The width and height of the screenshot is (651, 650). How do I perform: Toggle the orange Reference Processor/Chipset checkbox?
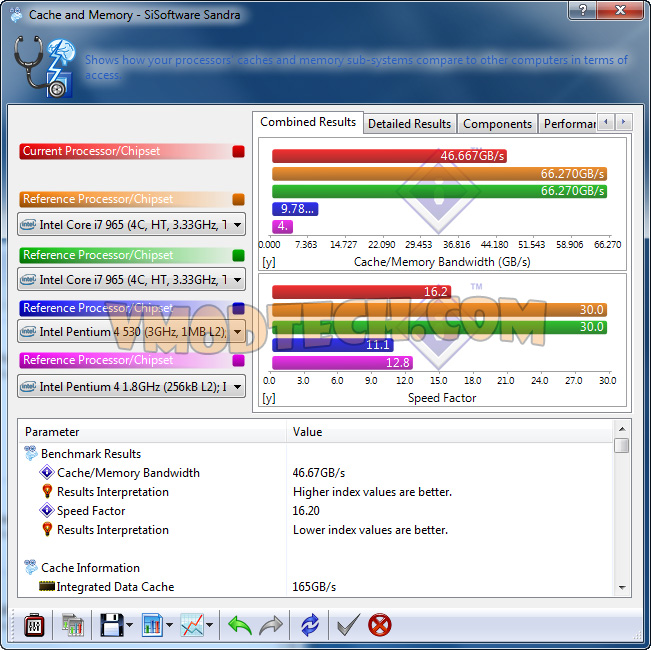pyautogui.click(x=238, y=200)
